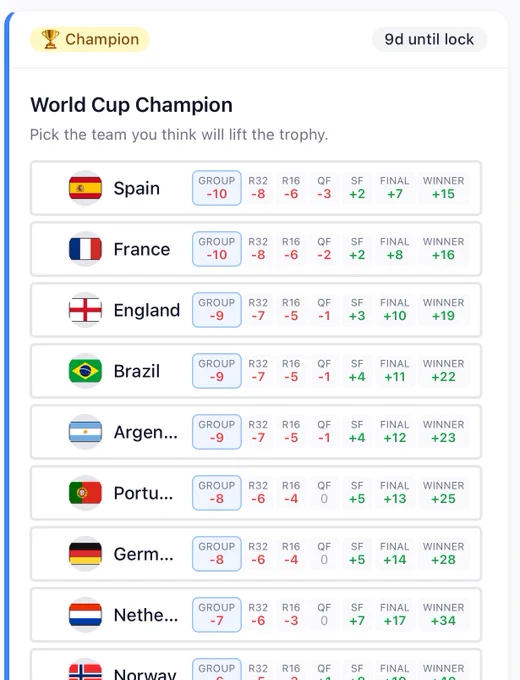Choose the England flag icon
This screenshot has height=680, width=520.
pyautogui.click(x=85, y=310)
